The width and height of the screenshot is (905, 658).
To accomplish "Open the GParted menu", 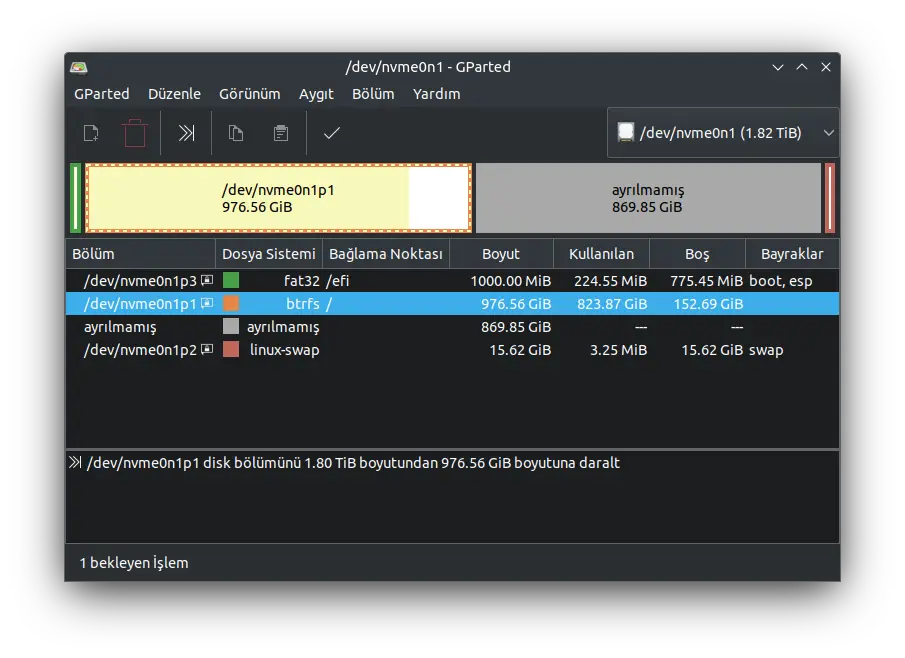I will (102, 94).
